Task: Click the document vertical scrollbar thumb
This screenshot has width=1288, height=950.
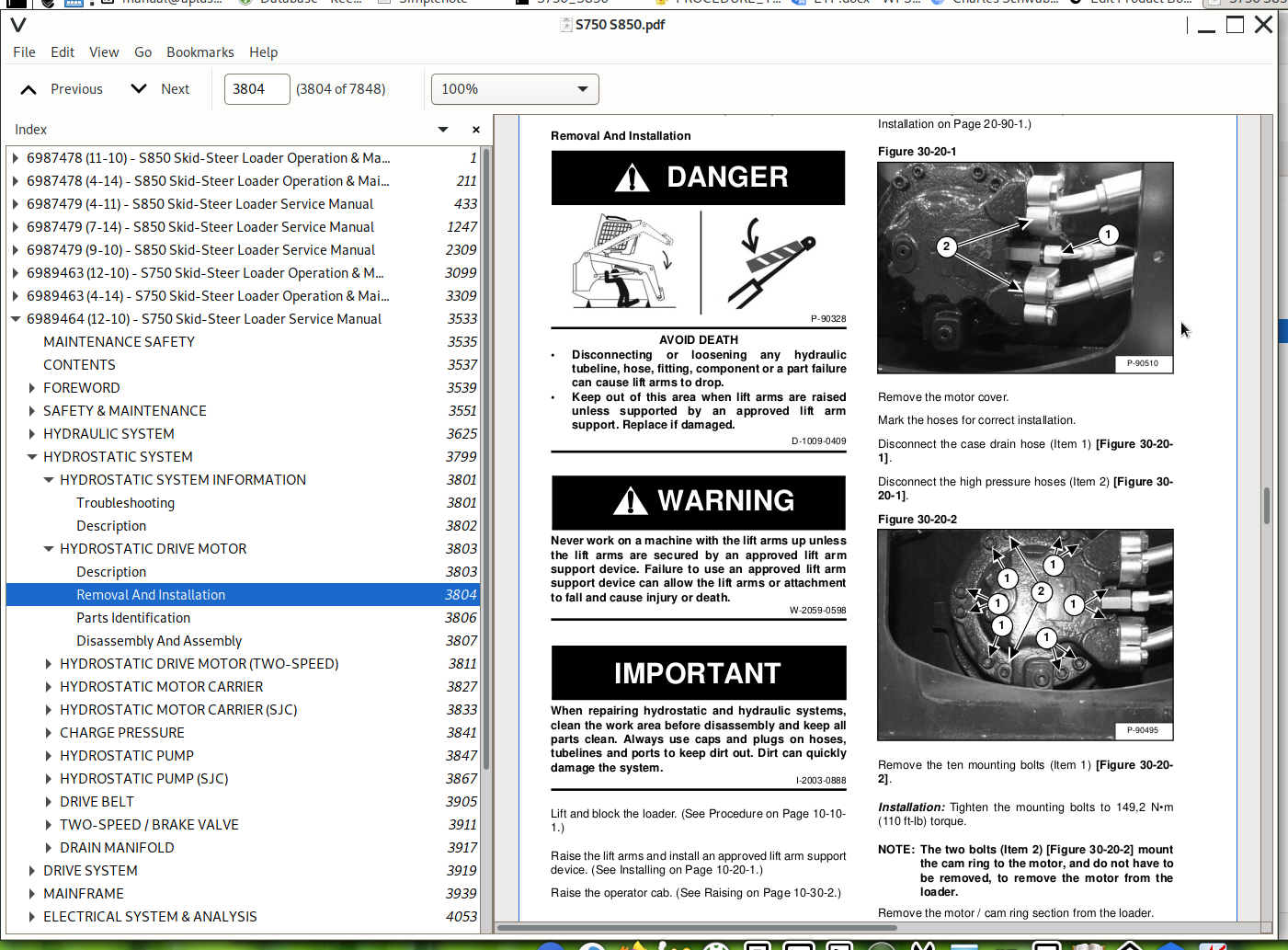Action: click(x=1266, y=505)
